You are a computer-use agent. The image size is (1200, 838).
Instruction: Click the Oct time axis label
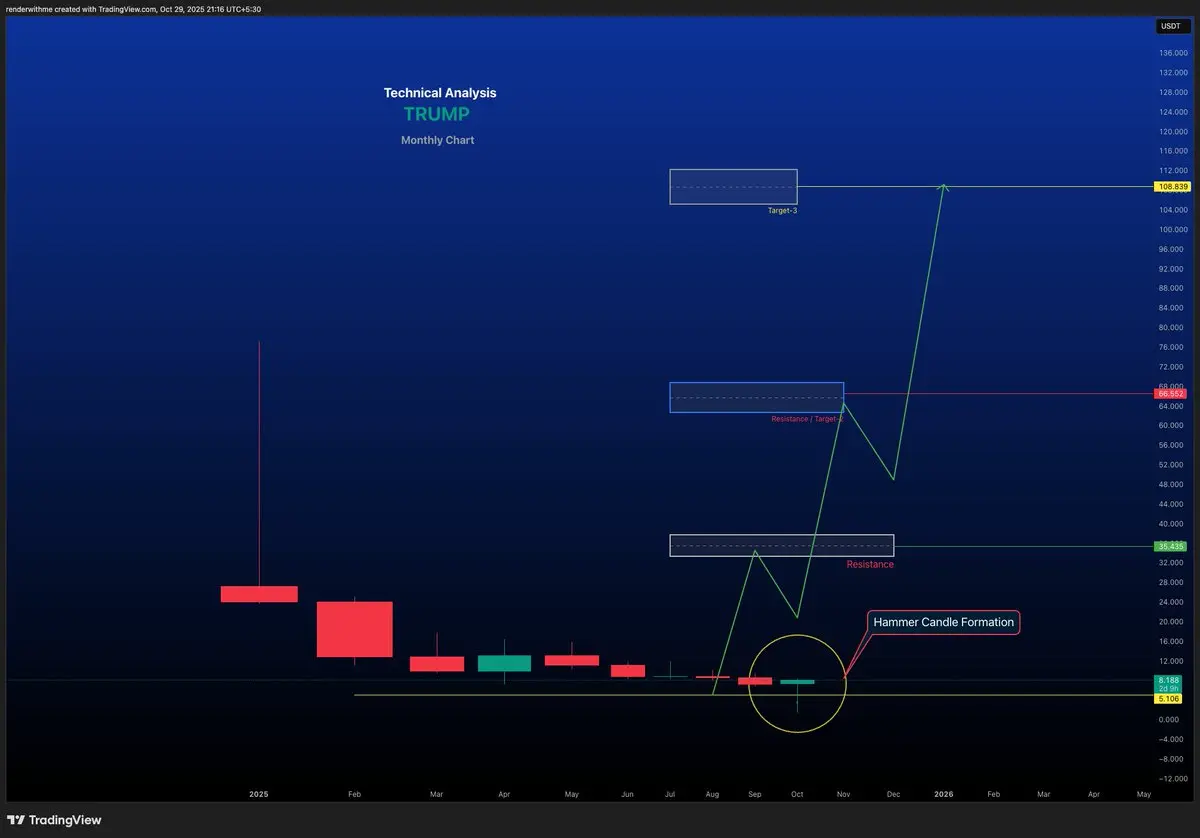pos(797,794)
